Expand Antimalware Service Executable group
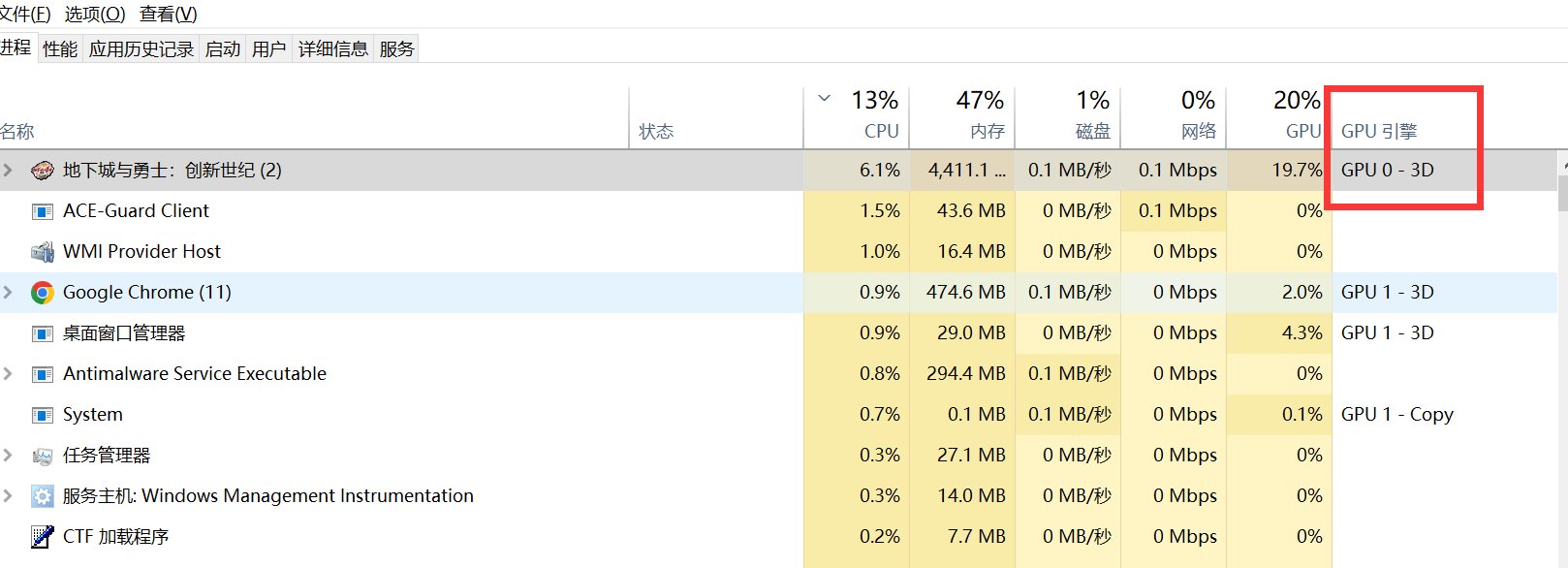The image size is (1568, 568). pos(9,374)
